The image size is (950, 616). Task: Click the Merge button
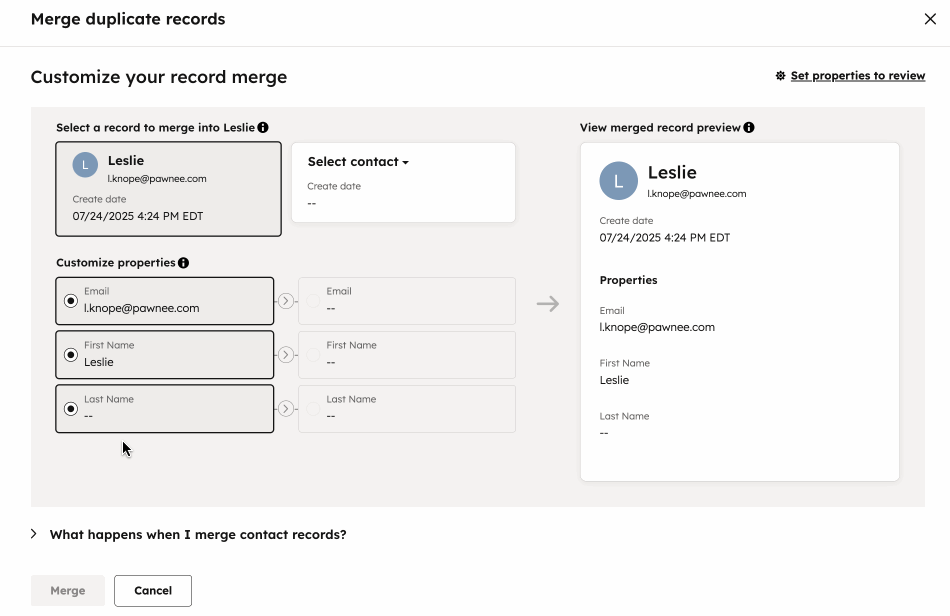67,590
